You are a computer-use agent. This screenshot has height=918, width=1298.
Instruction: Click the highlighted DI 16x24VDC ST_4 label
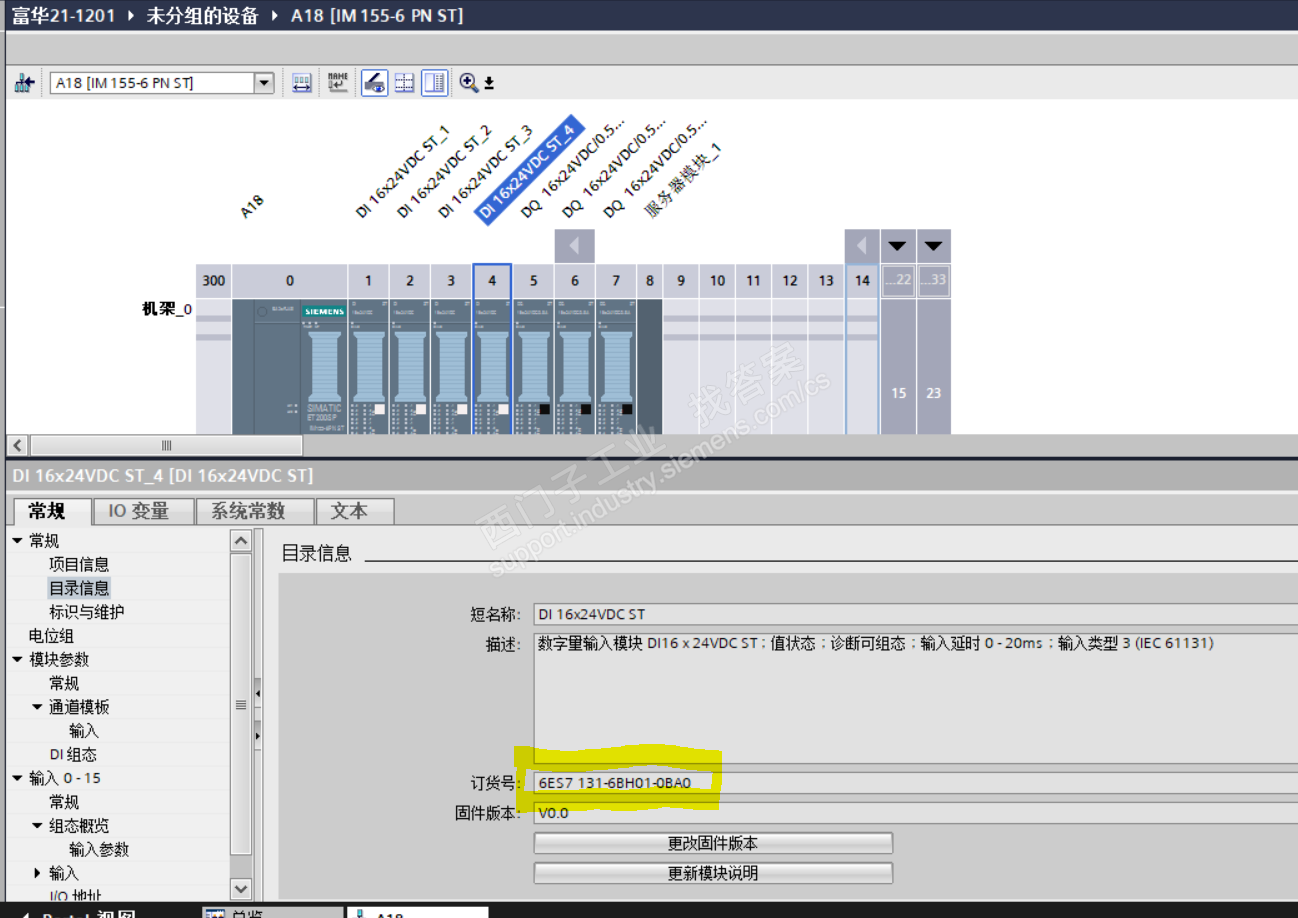[528, 168]
